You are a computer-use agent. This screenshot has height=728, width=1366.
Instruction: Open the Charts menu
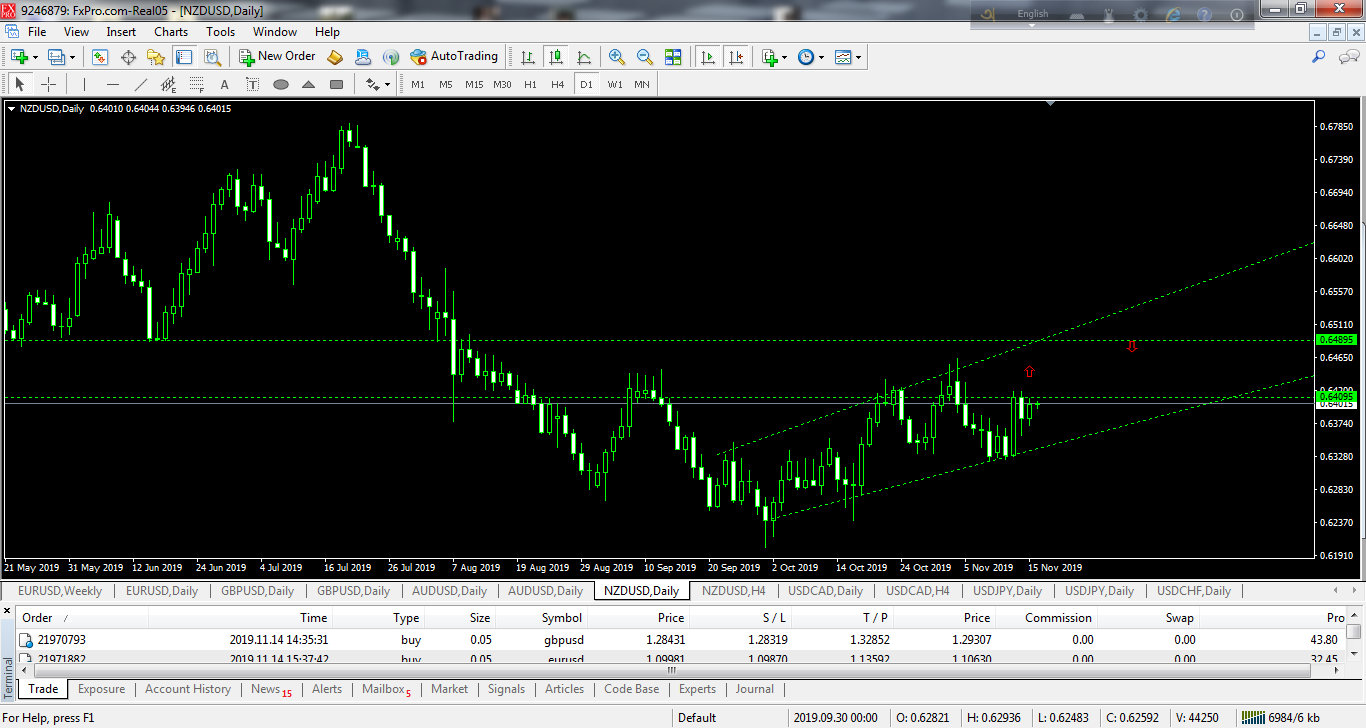coord(171,32)
